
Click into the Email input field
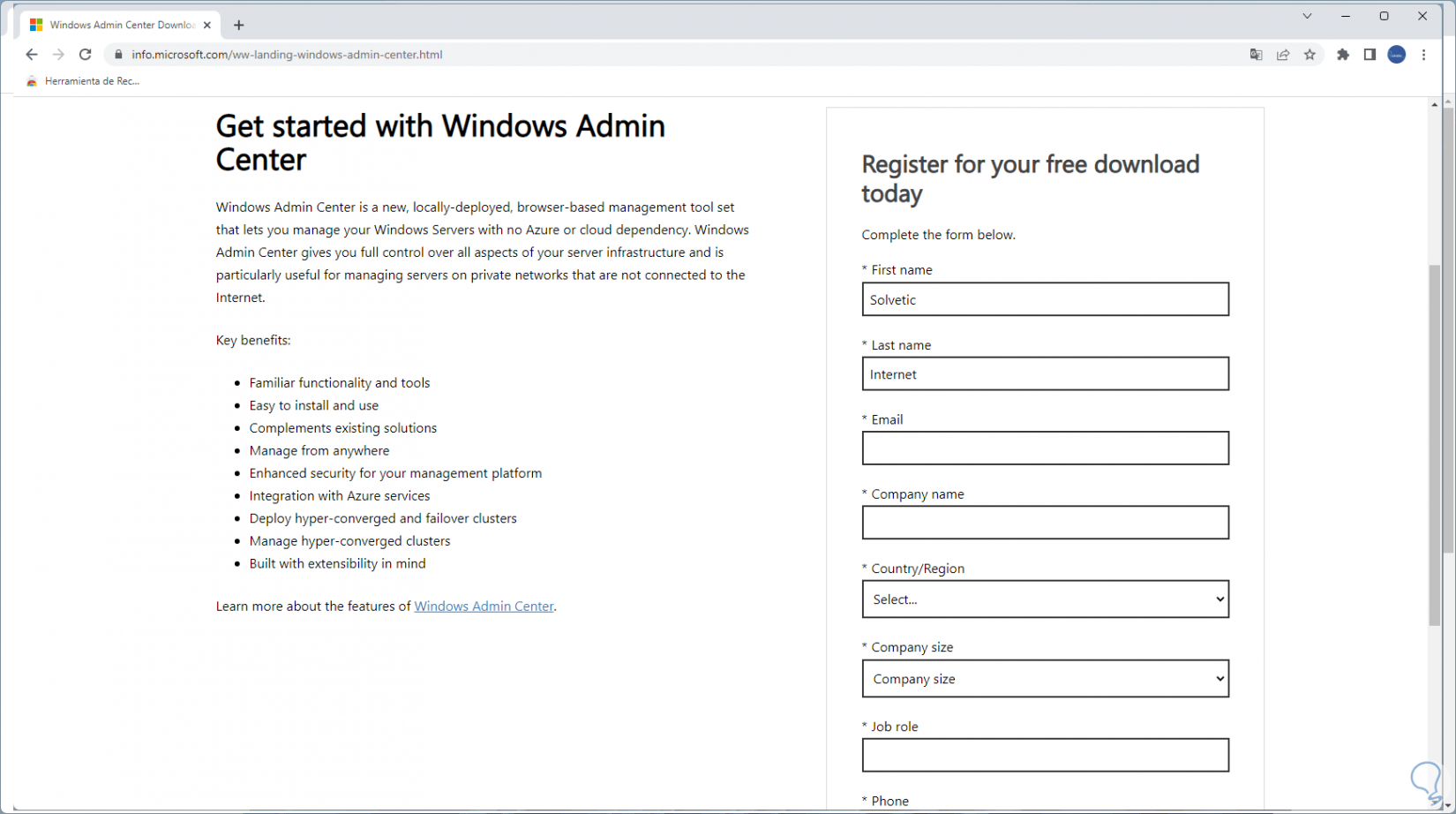pos(1045,448)
